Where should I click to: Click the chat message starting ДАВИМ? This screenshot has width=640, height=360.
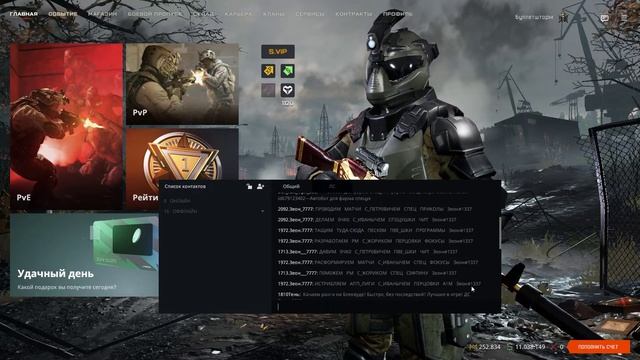pyautogui.click(x=367, y=252)
